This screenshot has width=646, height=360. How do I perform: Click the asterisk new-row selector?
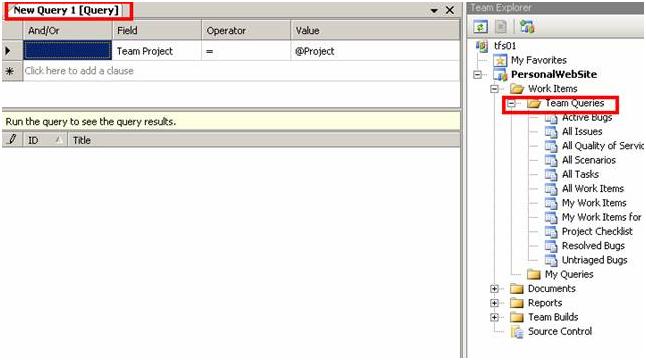(x=12, y=71)
